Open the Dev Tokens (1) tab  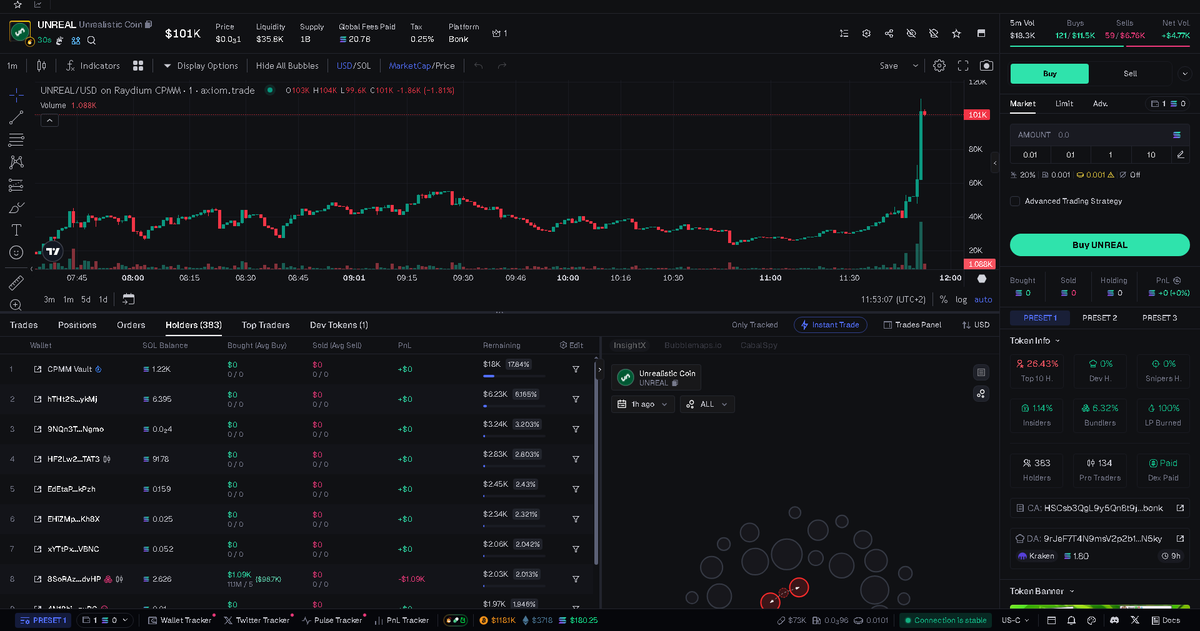click(x=339, y=325)
